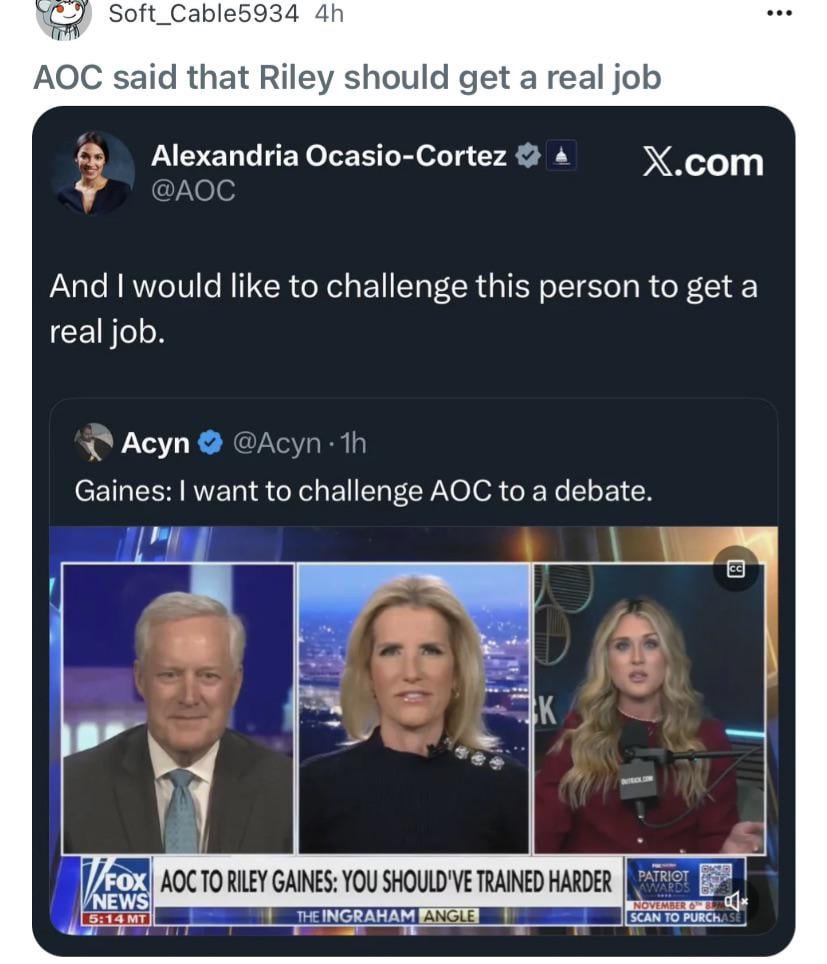Click the X.com logo

click(703, 162)
